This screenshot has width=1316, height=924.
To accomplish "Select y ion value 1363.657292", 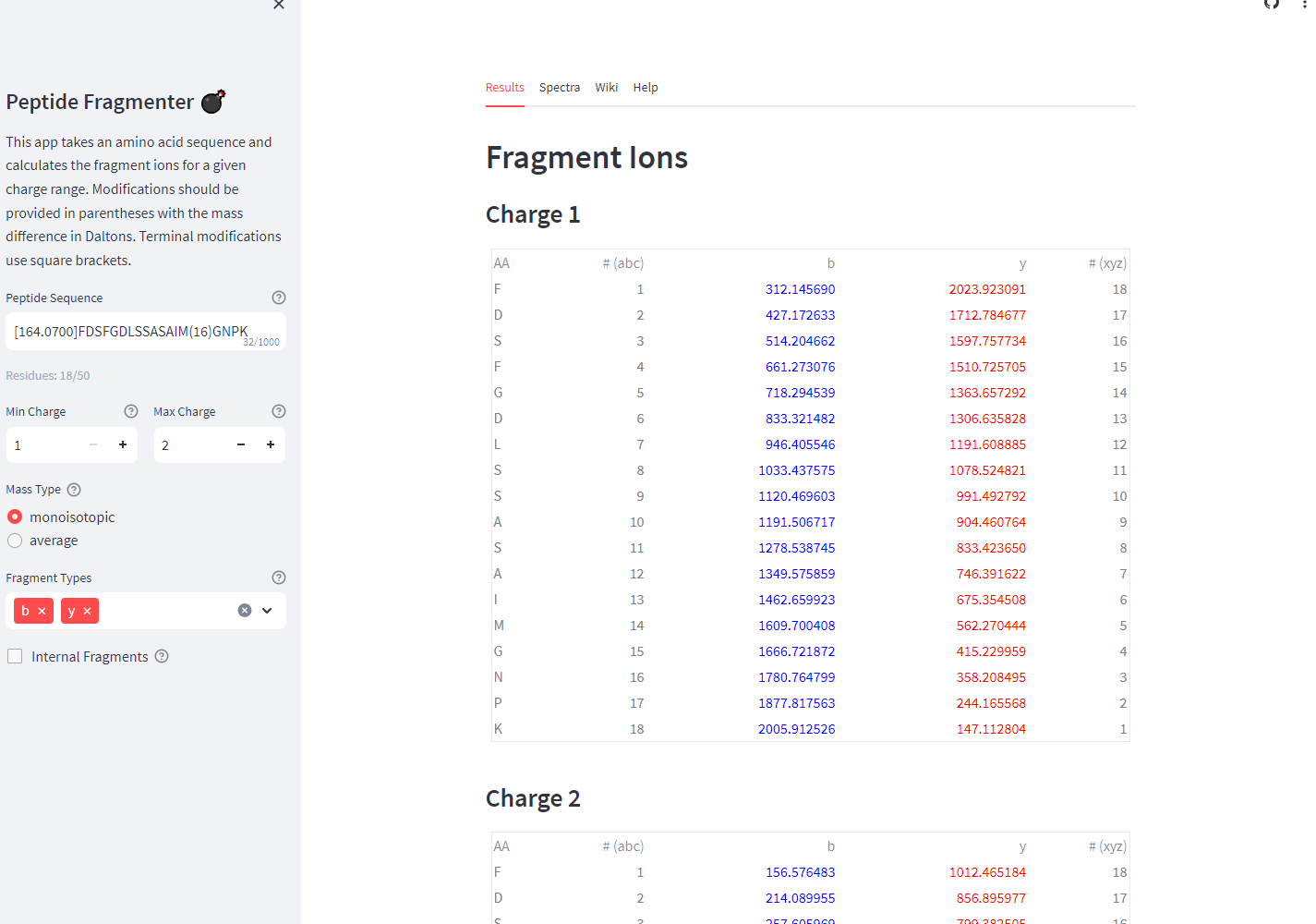I will [x=987, y=393].
